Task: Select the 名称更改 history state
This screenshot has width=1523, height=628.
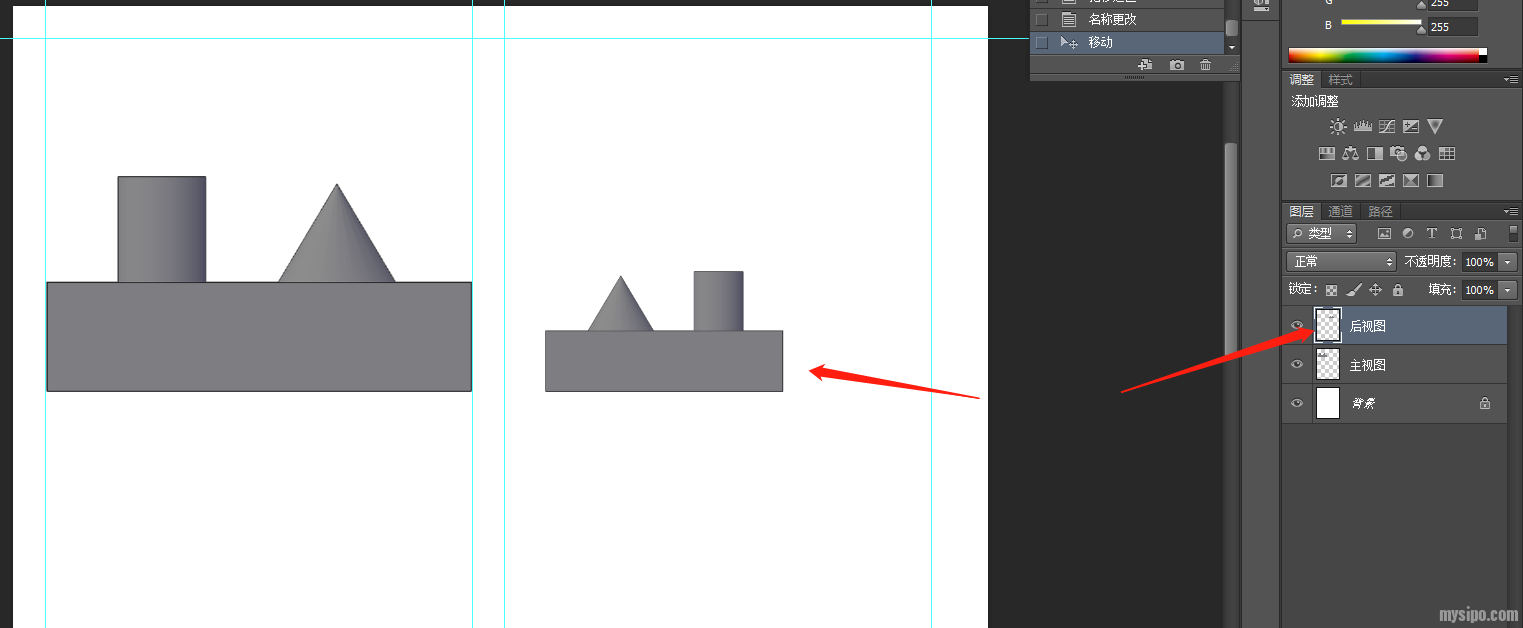Action: coord(1112,20)
